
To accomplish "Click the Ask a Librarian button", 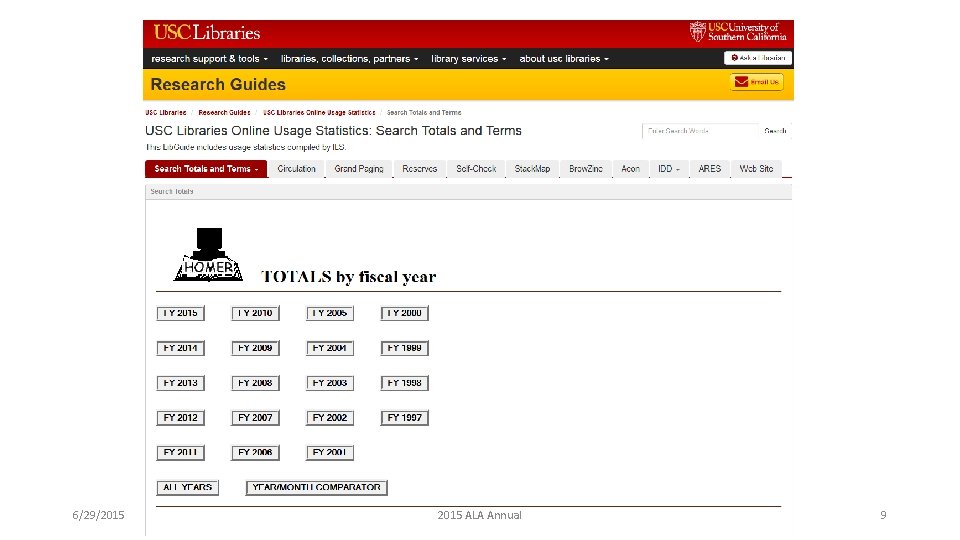I will pos(758,58).
